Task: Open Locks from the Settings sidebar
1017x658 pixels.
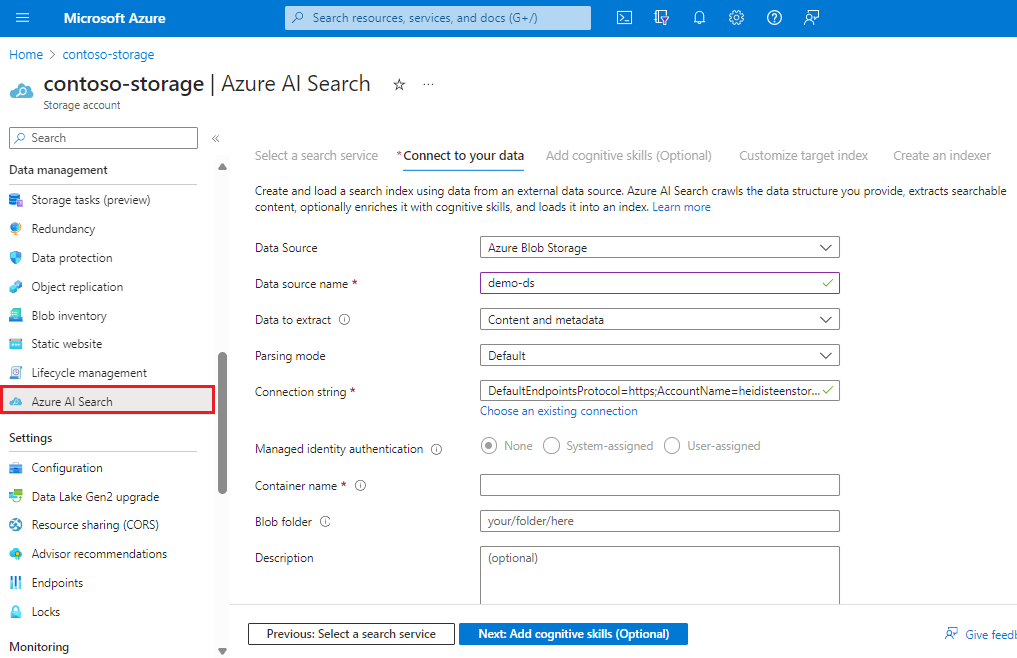Action: [x=48, y=611]
